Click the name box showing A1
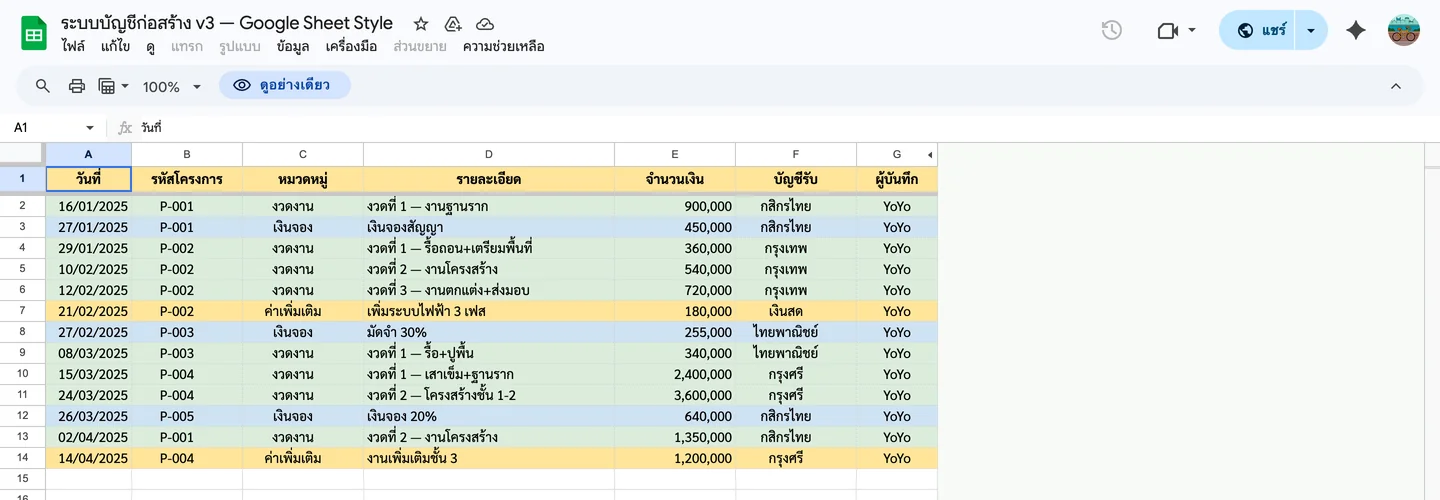The image size is (1440, 500). (47, 128)
